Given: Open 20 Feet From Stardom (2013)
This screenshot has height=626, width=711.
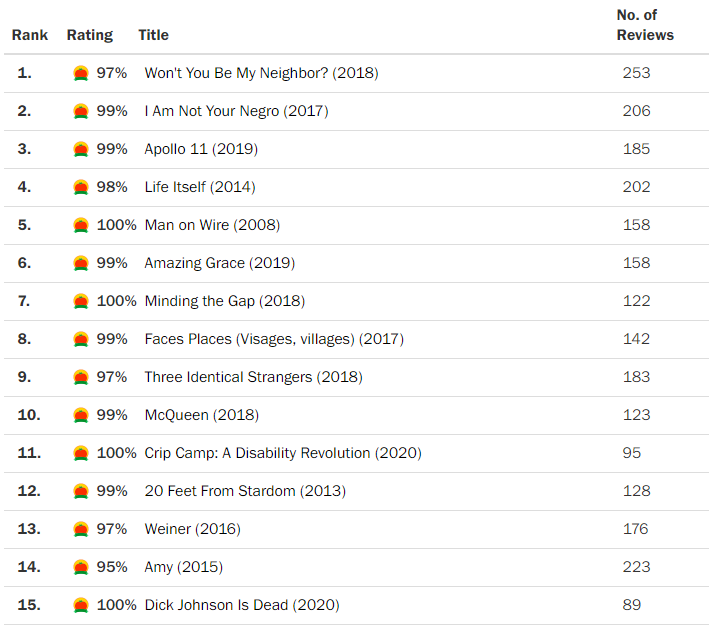Looking at the screenshot, I should pyautogui.click(x=245, y=491).
